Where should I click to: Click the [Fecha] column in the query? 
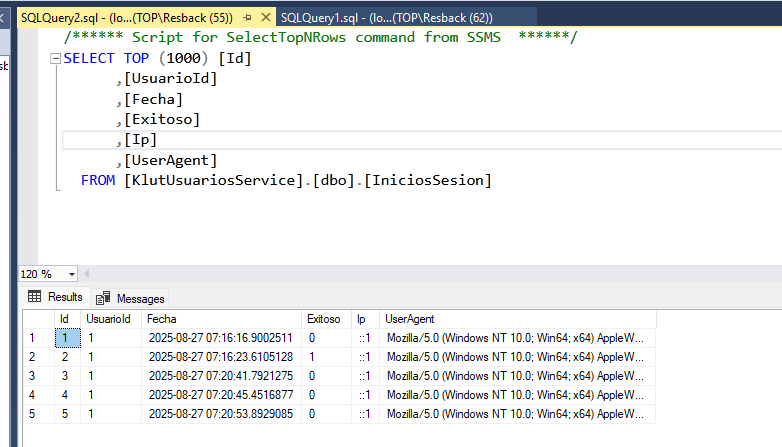(153, 100)
